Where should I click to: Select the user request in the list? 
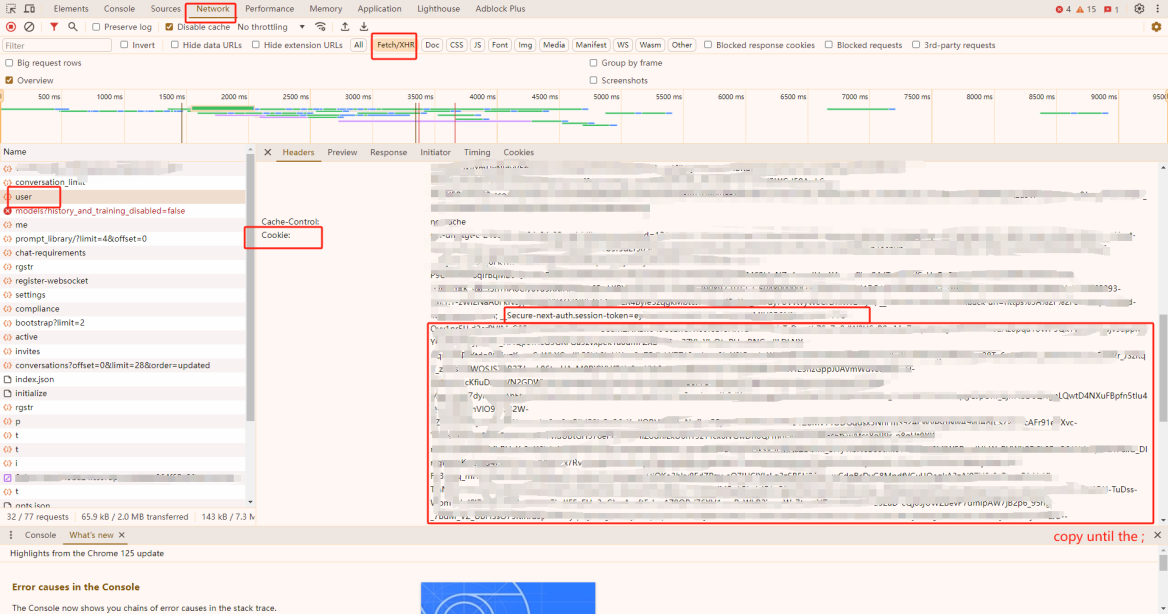click(25, 196)
